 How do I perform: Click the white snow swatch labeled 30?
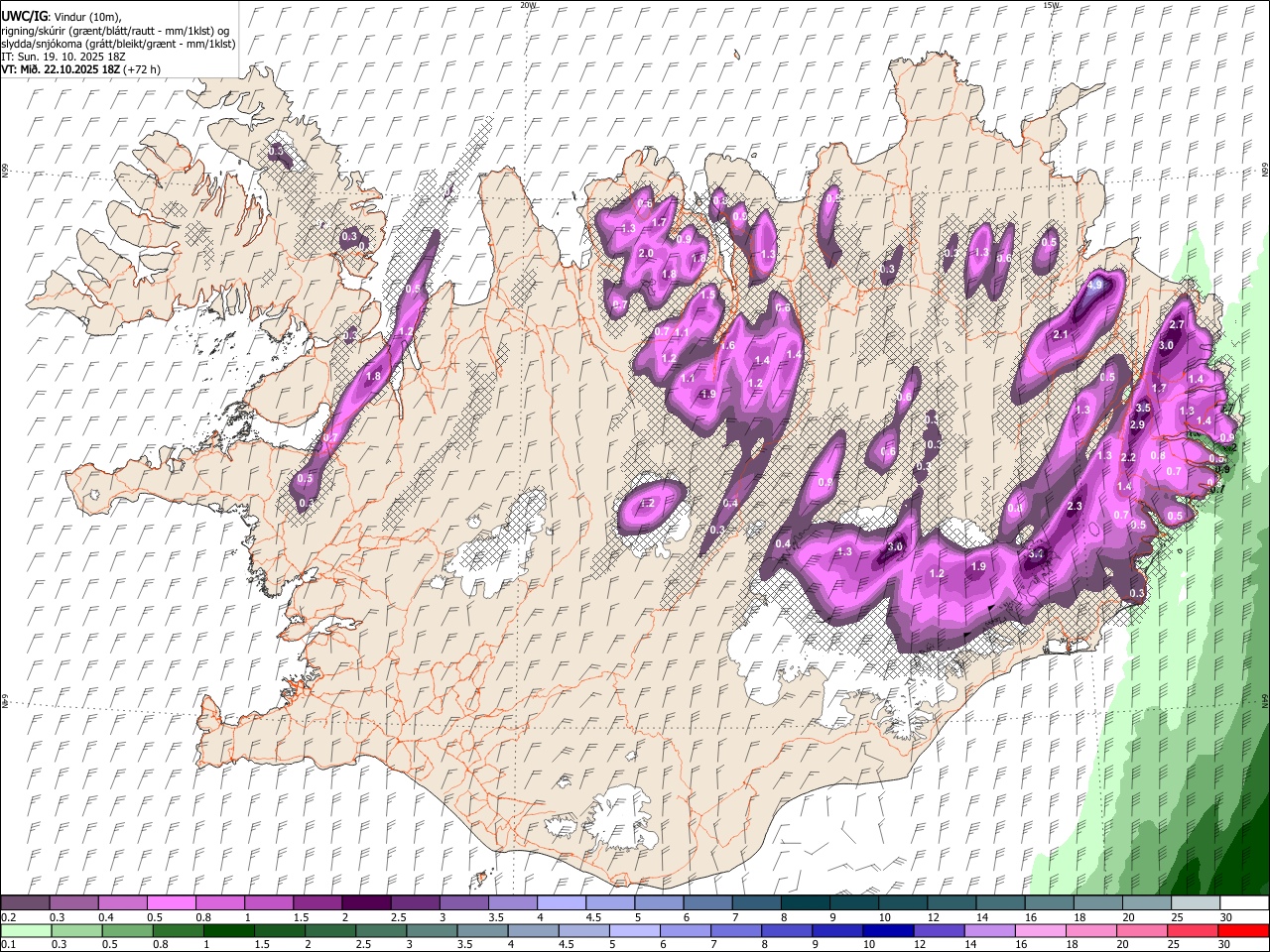click(1244, 902)
